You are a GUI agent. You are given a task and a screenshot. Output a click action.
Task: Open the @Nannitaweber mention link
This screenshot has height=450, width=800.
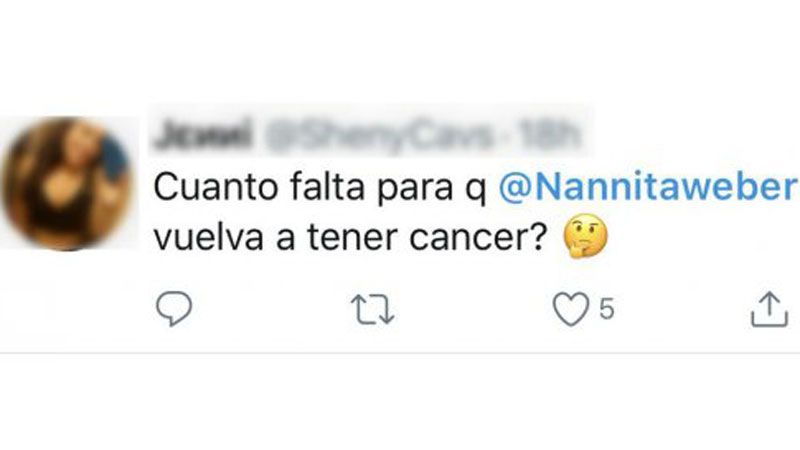648,187
